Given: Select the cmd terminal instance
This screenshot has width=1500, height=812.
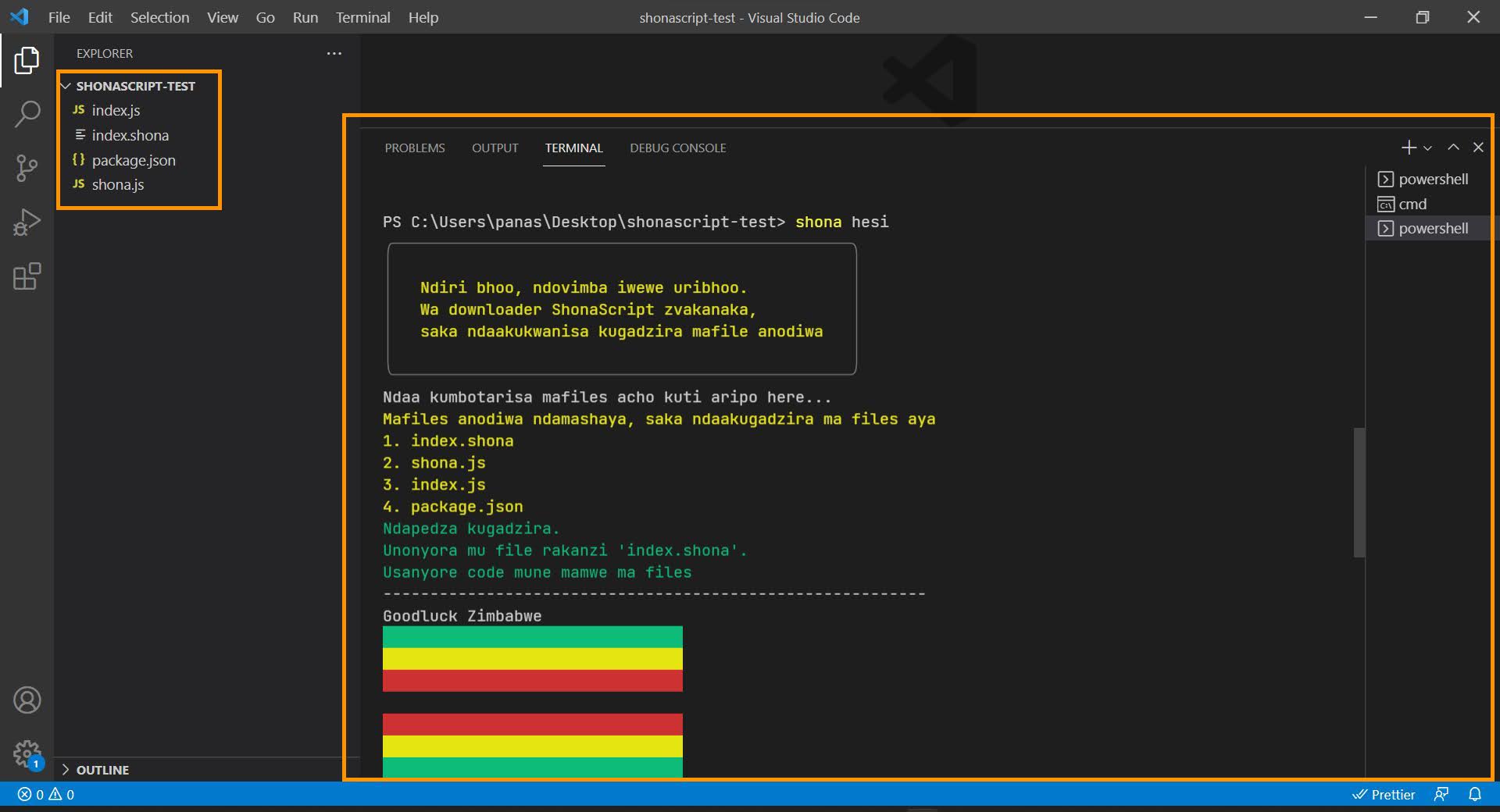Looking at the screenshot, I should pos(1412,204).
